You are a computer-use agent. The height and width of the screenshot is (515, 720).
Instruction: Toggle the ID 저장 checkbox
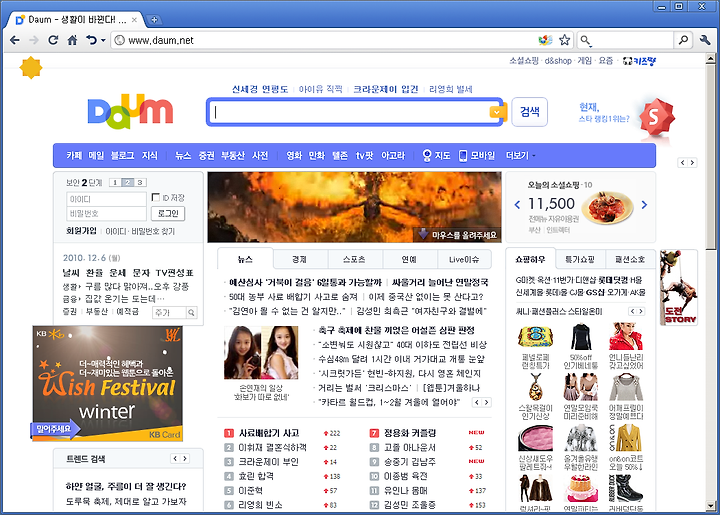(156, 197)
